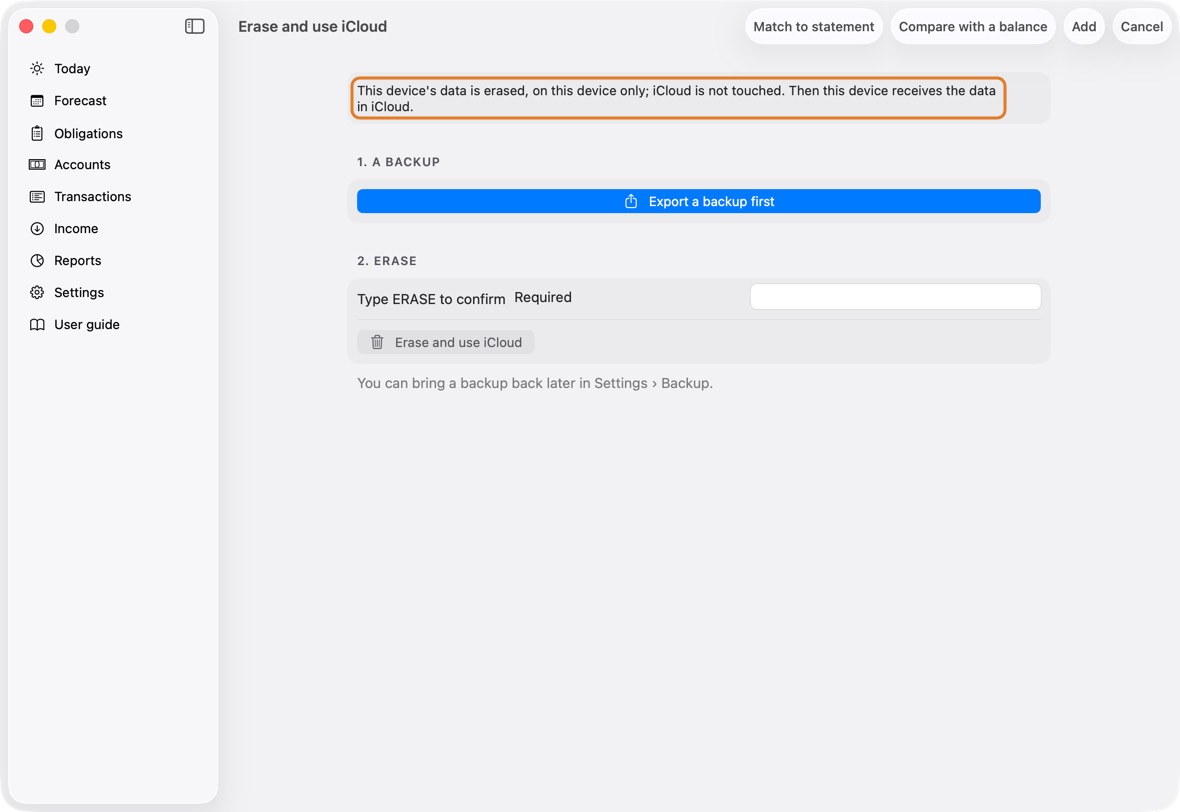Click Erase and use iCloud button
The height and width of the screenshot is (812, 1180).
(446, 342)
